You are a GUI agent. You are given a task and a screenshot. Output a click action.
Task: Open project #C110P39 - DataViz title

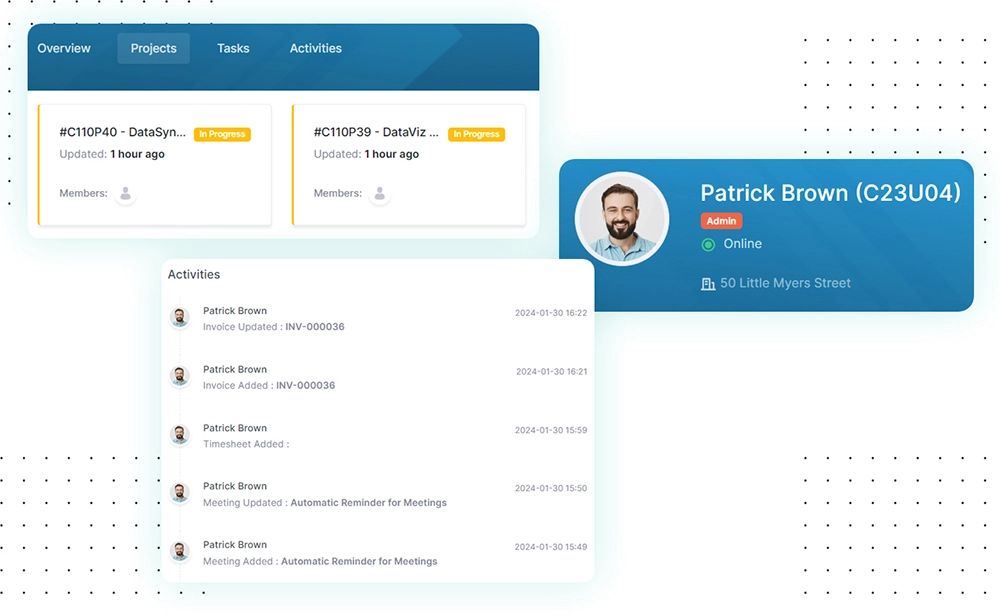(376, 133)
